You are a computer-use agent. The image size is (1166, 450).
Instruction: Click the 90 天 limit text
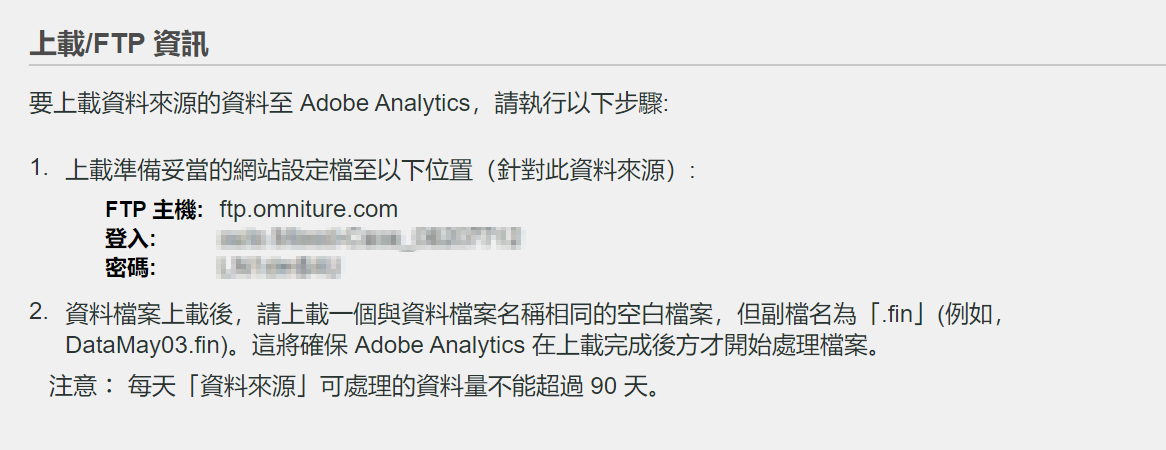click(623, 388)
